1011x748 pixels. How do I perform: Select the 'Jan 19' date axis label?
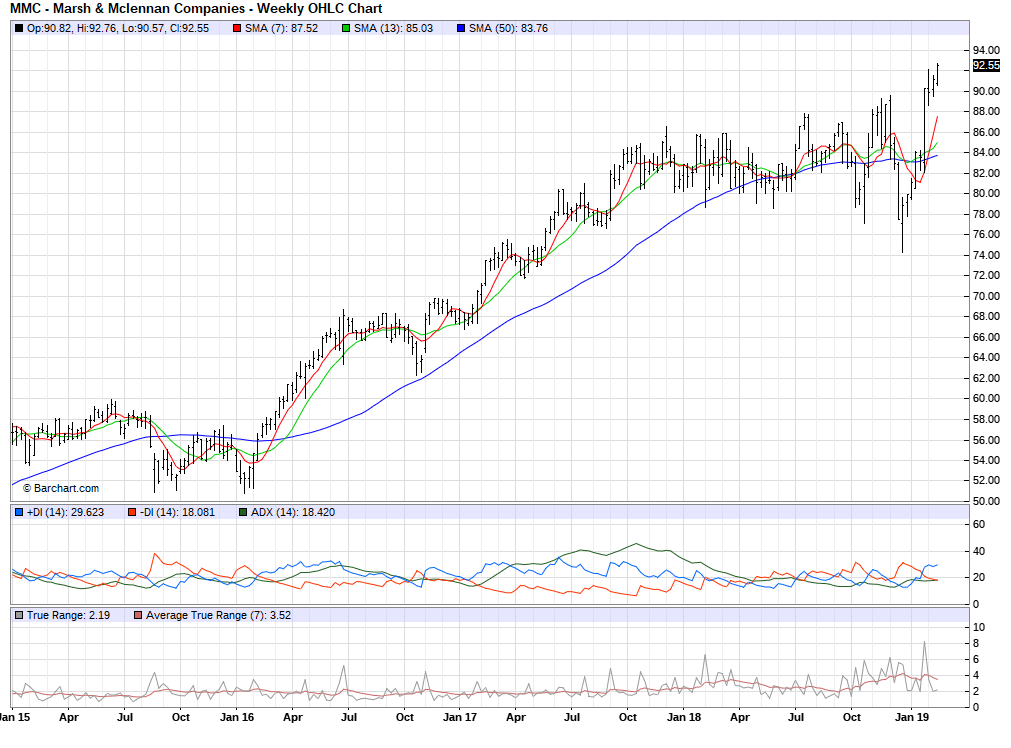click(912, 717)
